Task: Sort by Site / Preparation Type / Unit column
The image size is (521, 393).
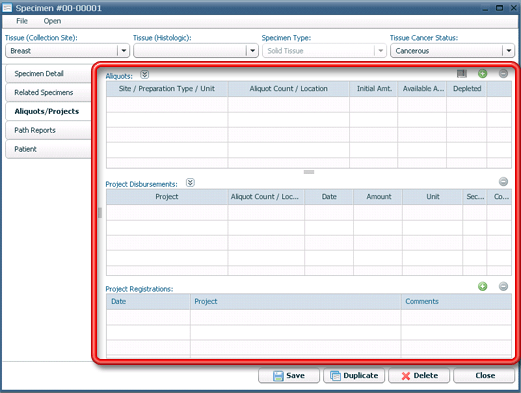Action: tap(167, 89)
